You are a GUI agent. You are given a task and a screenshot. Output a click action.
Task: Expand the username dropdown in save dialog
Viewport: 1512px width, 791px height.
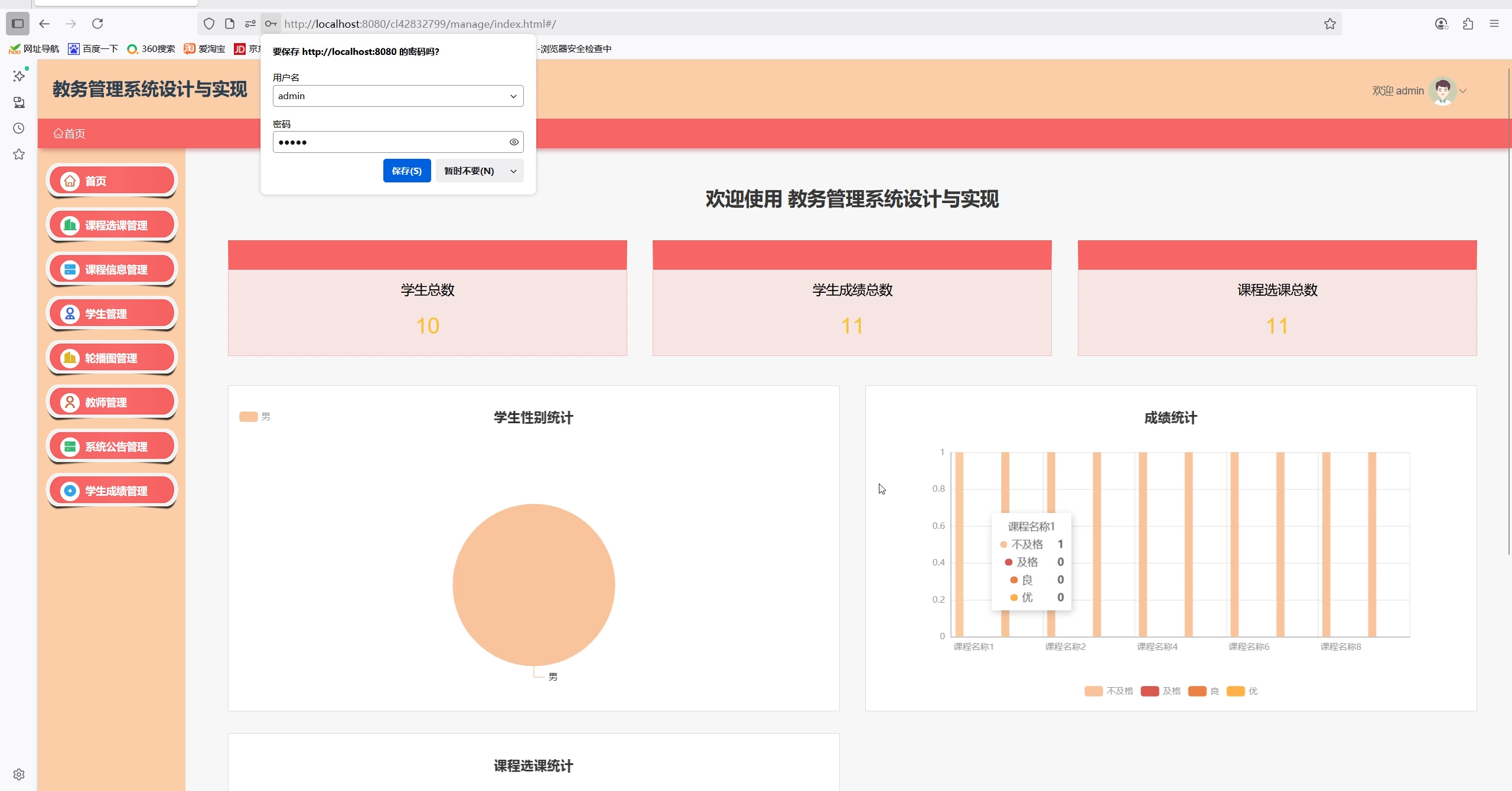(512, 96)
